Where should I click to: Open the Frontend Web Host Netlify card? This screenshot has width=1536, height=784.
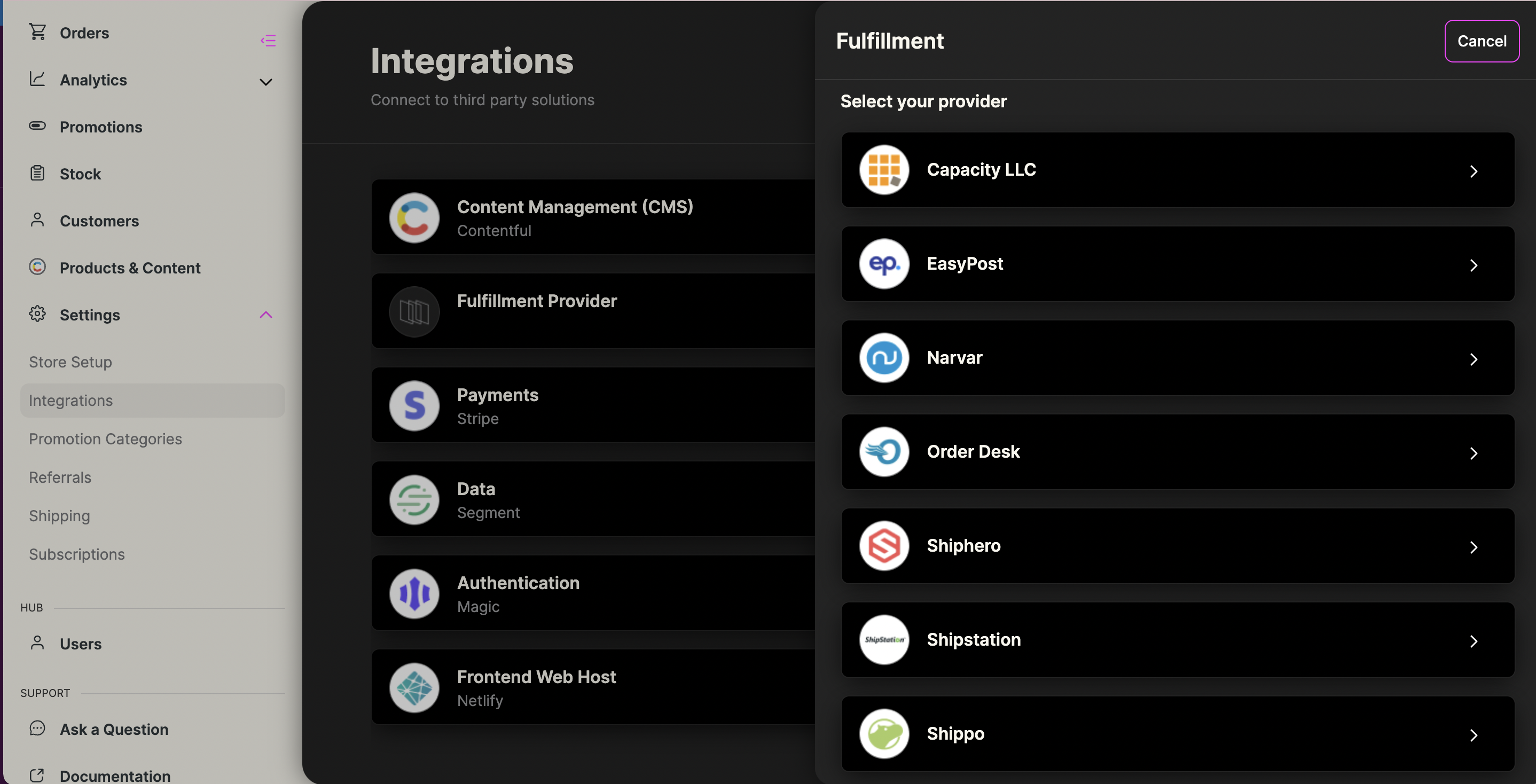click(x=593, y=688)
